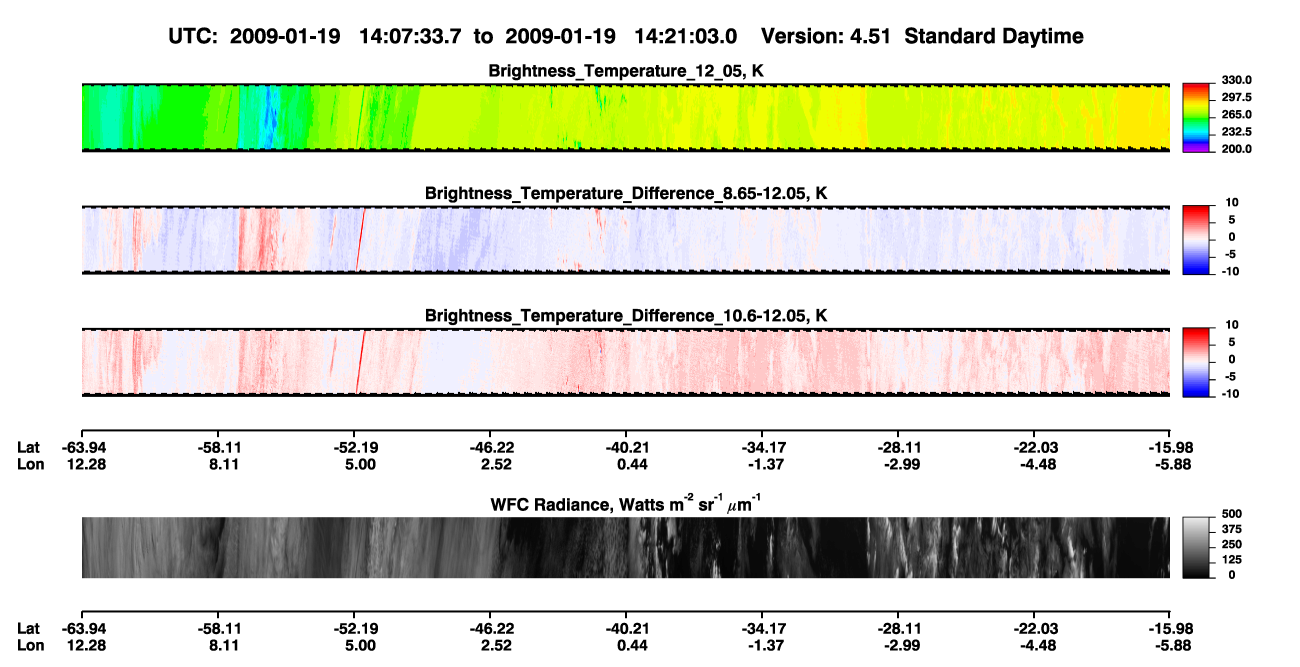This screenshot has height=667, width=1300.
Task: Click the WFC Radiance grayscale image strip
Action: (x=626, y=548)
